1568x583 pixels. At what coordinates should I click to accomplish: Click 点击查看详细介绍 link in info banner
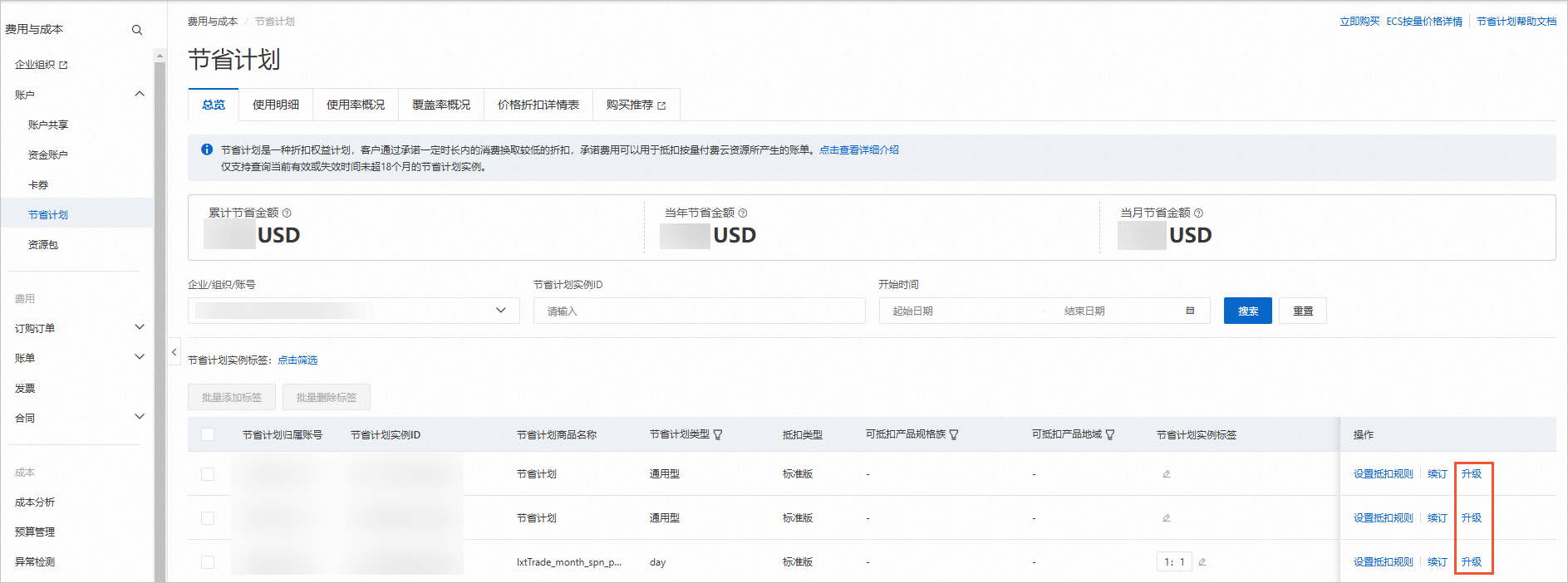(x=859, y=150)
